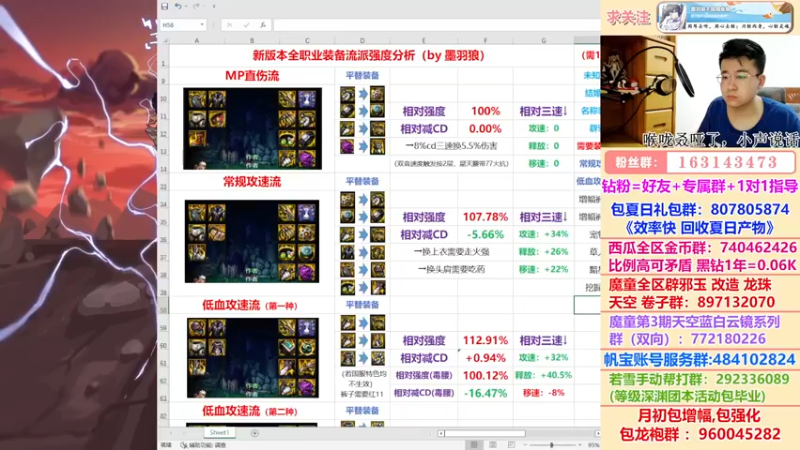Select the 平替装备 cell beside MP直伤流
The width and height of the screenshot is (800, 450).
click(362, 76)
